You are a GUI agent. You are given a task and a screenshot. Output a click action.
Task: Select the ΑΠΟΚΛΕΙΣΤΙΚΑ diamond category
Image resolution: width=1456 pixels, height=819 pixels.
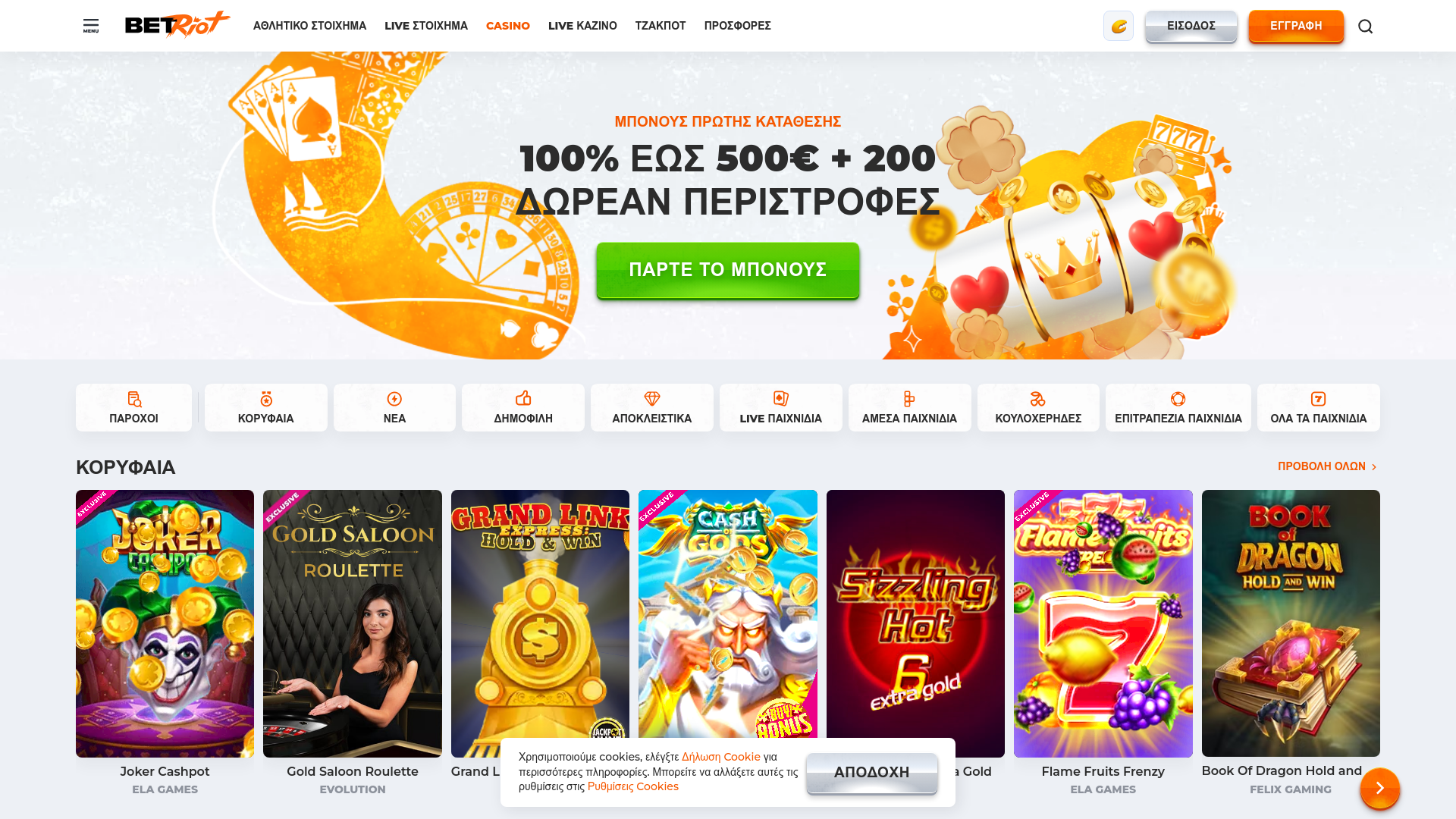point(652,408)
